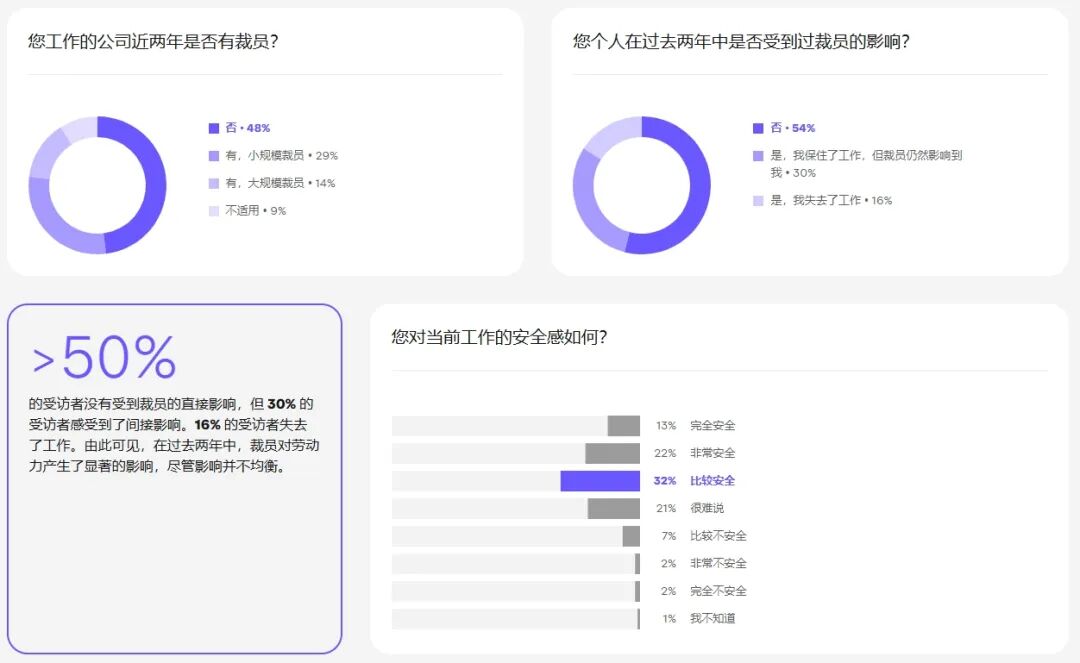Click the 22% value in the bar chart

[665, 453]
